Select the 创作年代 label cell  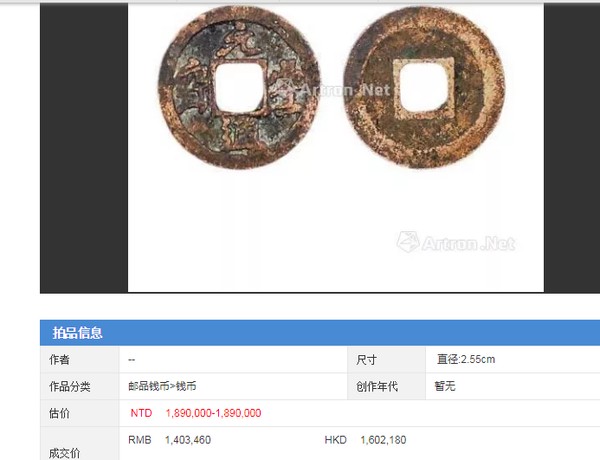pyautogui.click(x=386, y=386)
